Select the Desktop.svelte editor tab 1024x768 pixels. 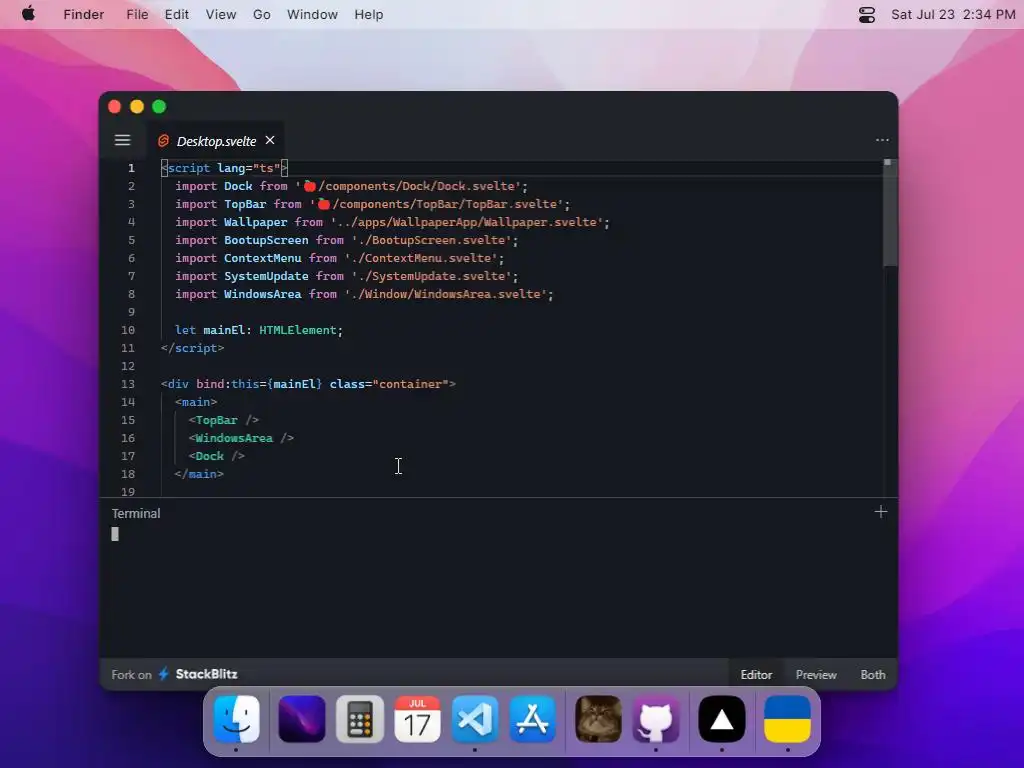click(216, 141)
